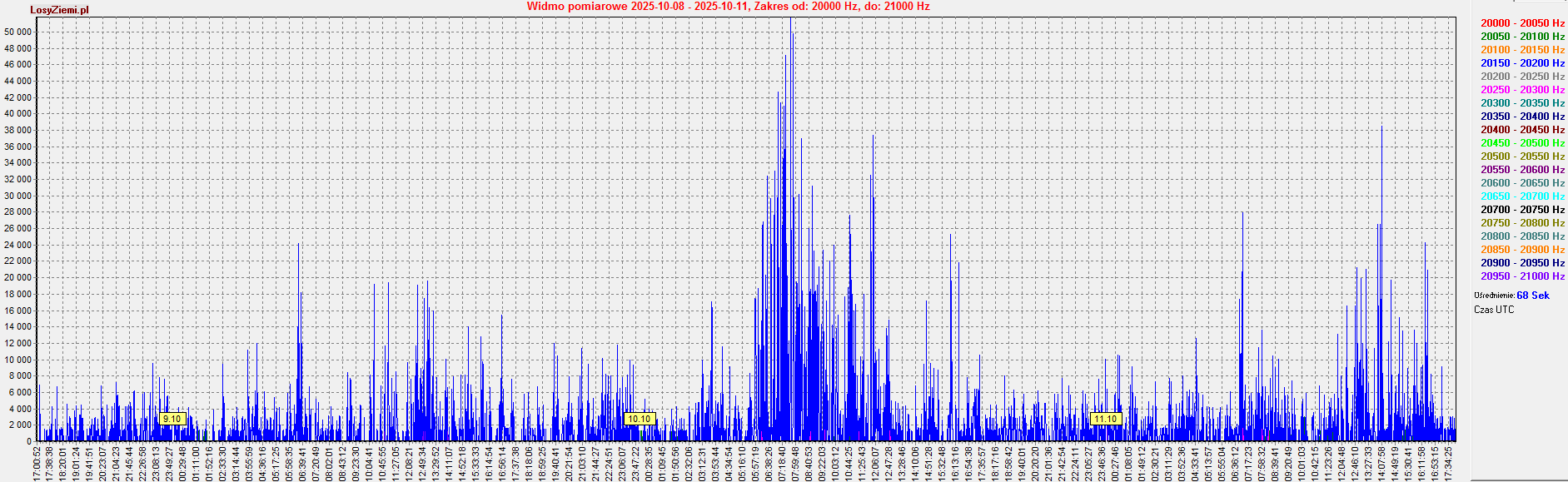Select the 20850 - 20900 Hz legend entry
Image resolution: width=1568 pixels, height=482 pixels.
tap(1522, 250)
